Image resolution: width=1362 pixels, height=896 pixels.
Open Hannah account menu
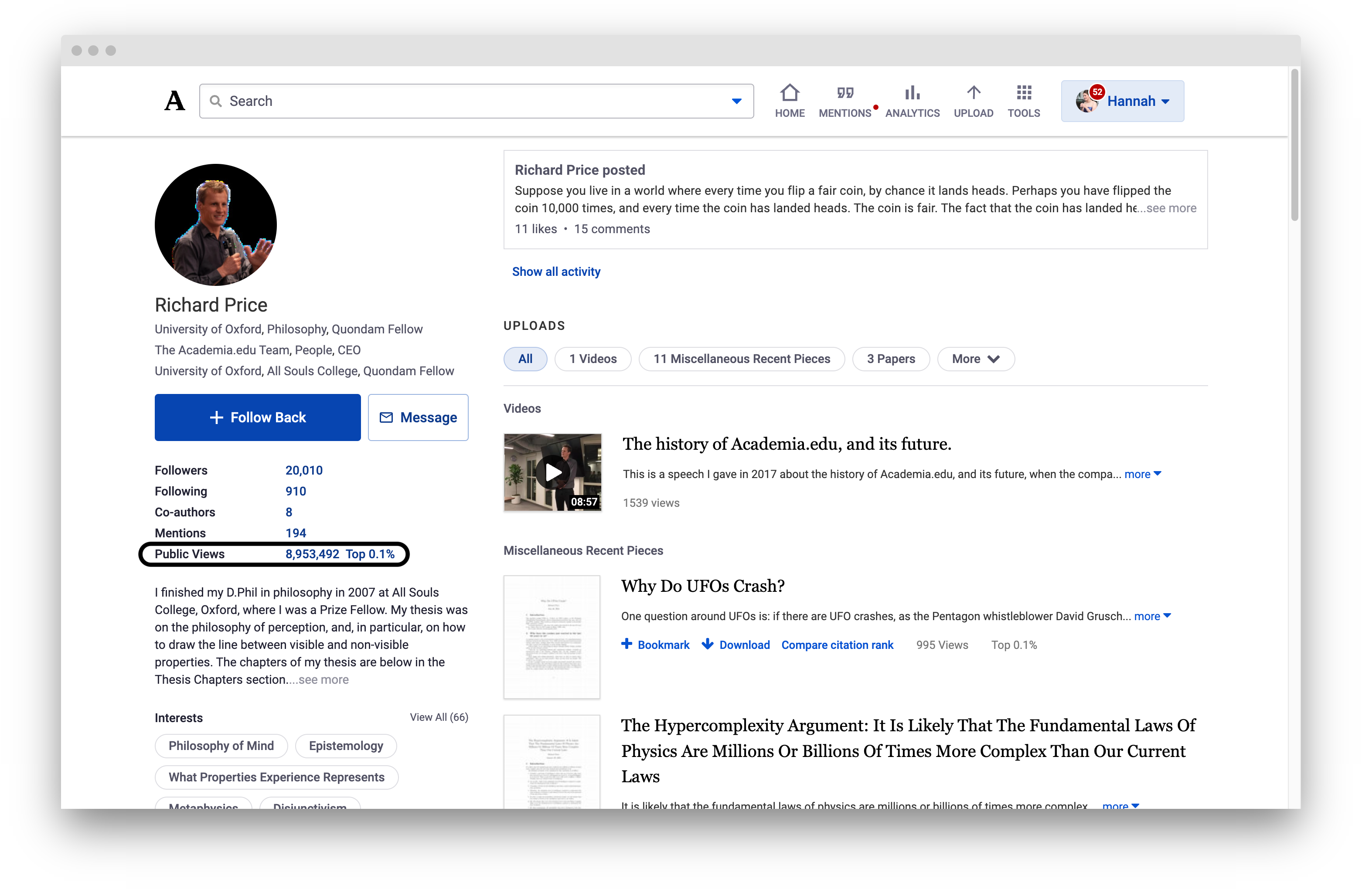(x=1122, y=101)
